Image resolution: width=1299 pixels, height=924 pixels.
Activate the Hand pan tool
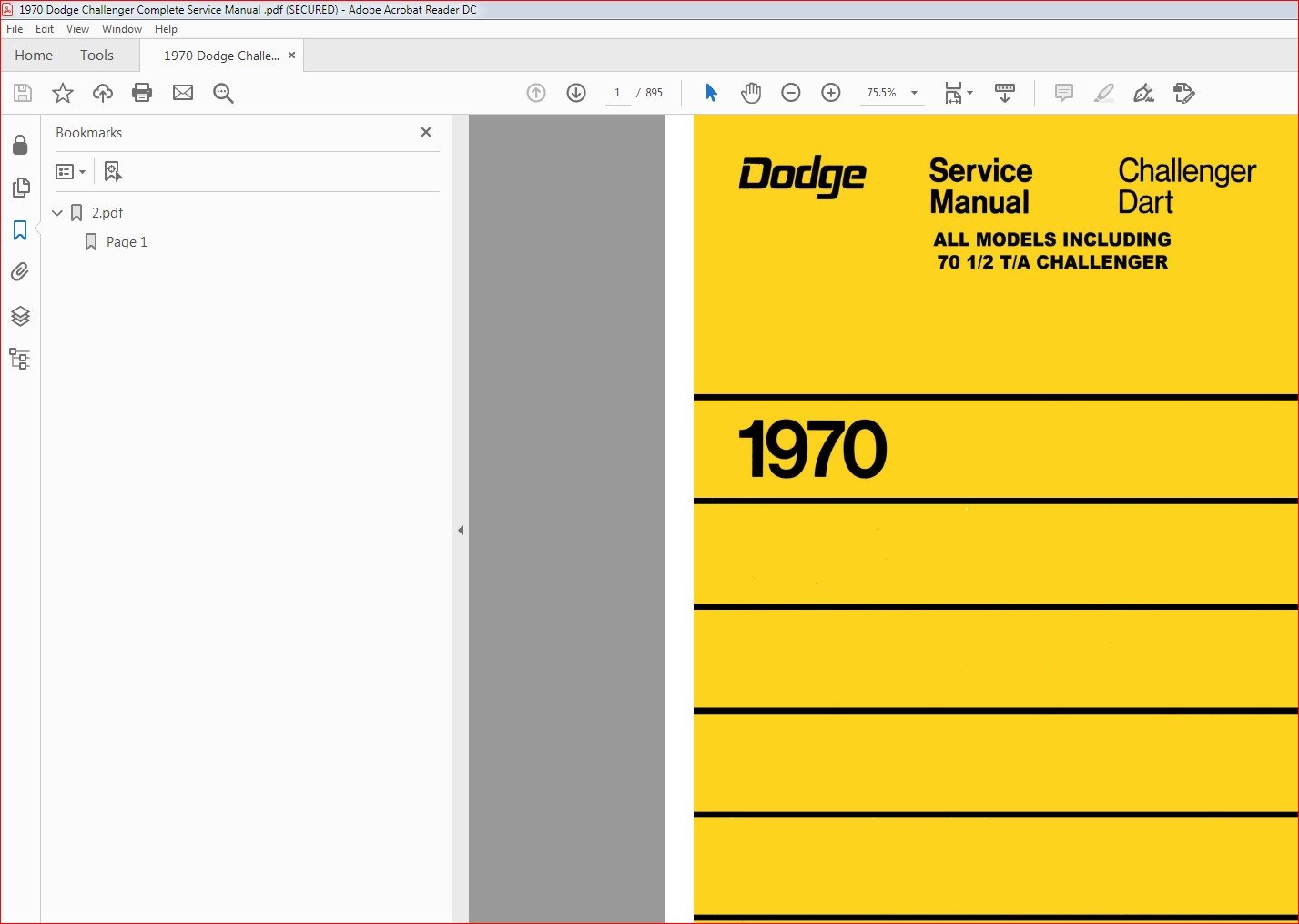(x=751, y=93)
